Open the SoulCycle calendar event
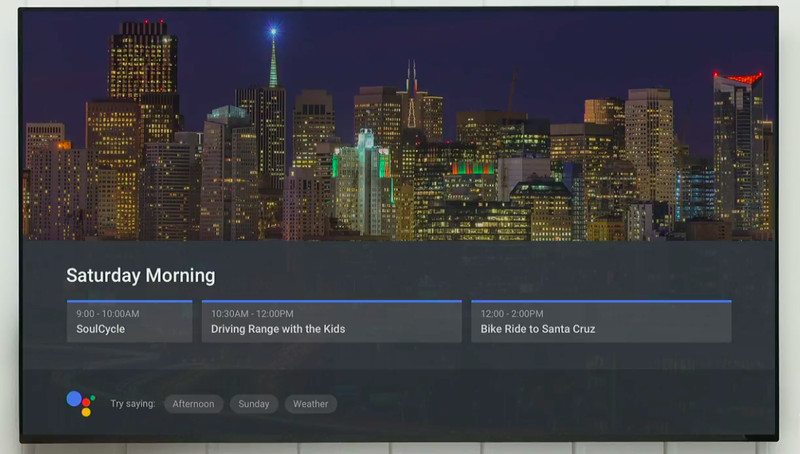Image resolution: width=800 pixels, height=454 pixels. pyautogui.click(x=130, y=321)
